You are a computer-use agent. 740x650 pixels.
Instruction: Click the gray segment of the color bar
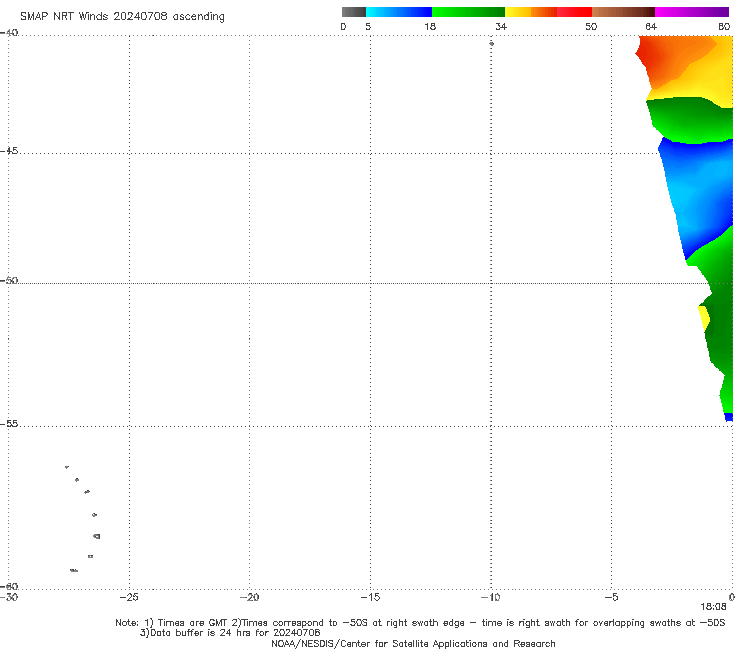354,12
